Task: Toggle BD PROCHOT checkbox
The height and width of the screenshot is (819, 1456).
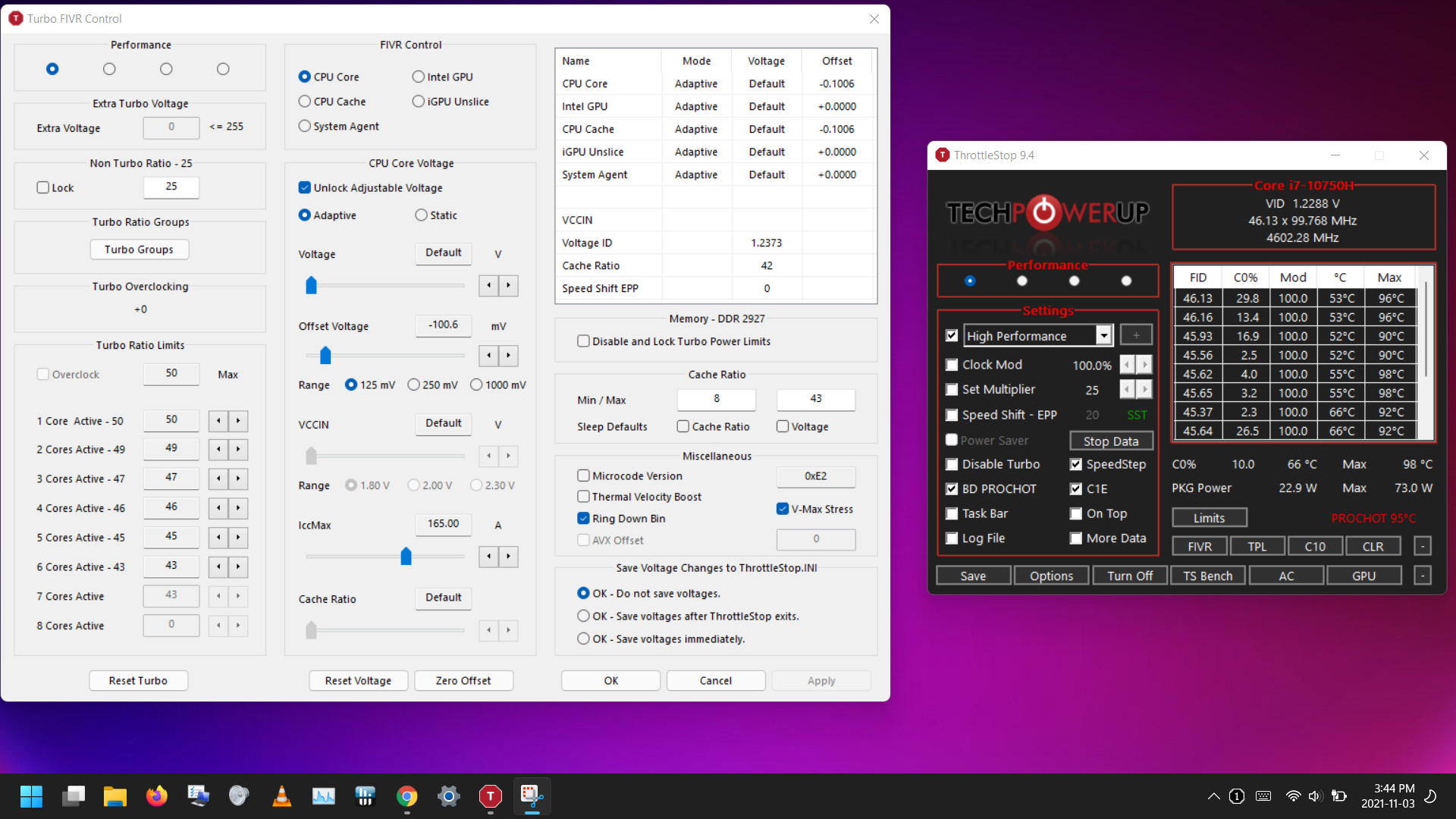Action: 952,489
